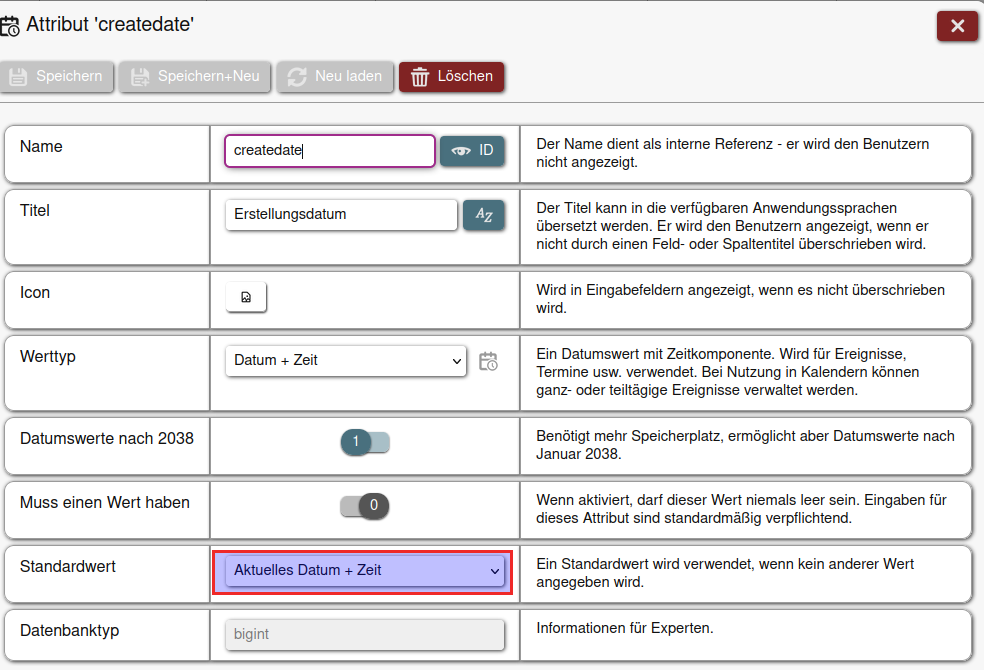Click the trash can icon on Löschen
This screenshot has width=984, height=670.
[420, 77]
